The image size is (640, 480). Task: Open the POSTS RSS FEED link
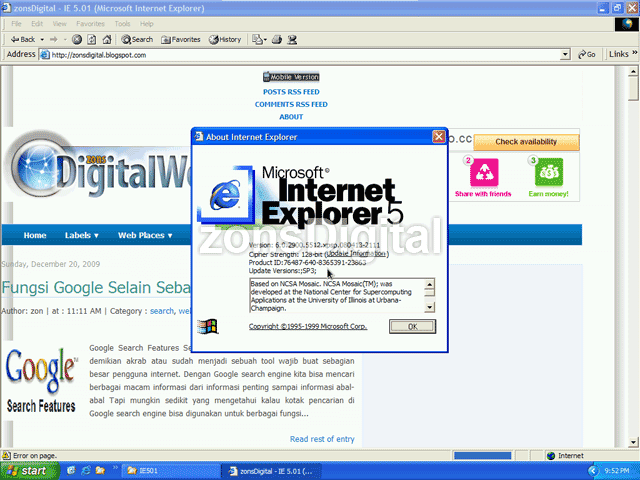[x=291, y=92]
